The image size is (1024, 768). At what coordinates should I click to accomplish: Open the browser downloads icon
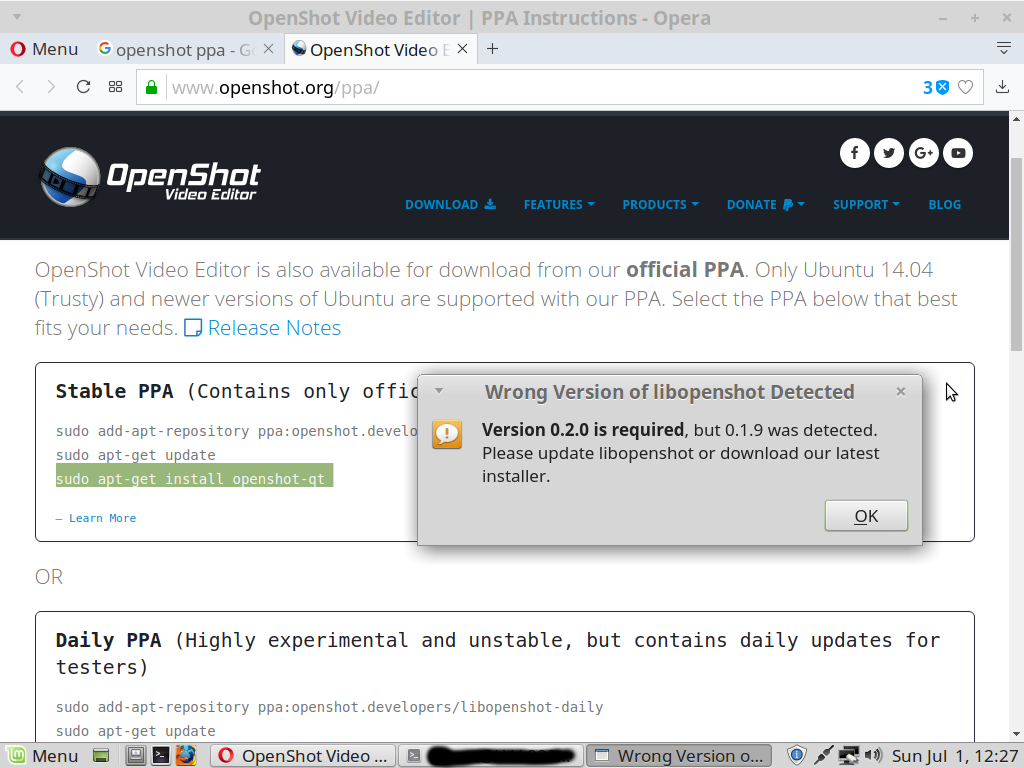1002,87
